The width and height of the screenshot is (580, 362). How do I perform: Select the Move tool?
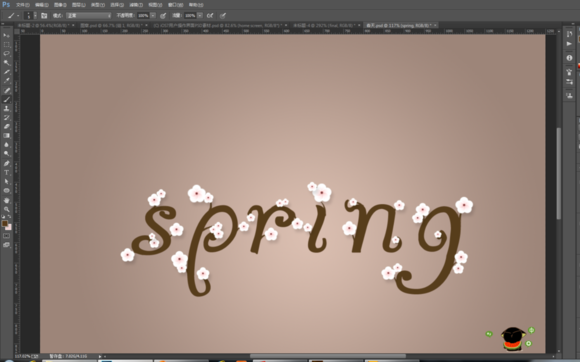pyautogui.click(x=6, y=35)
